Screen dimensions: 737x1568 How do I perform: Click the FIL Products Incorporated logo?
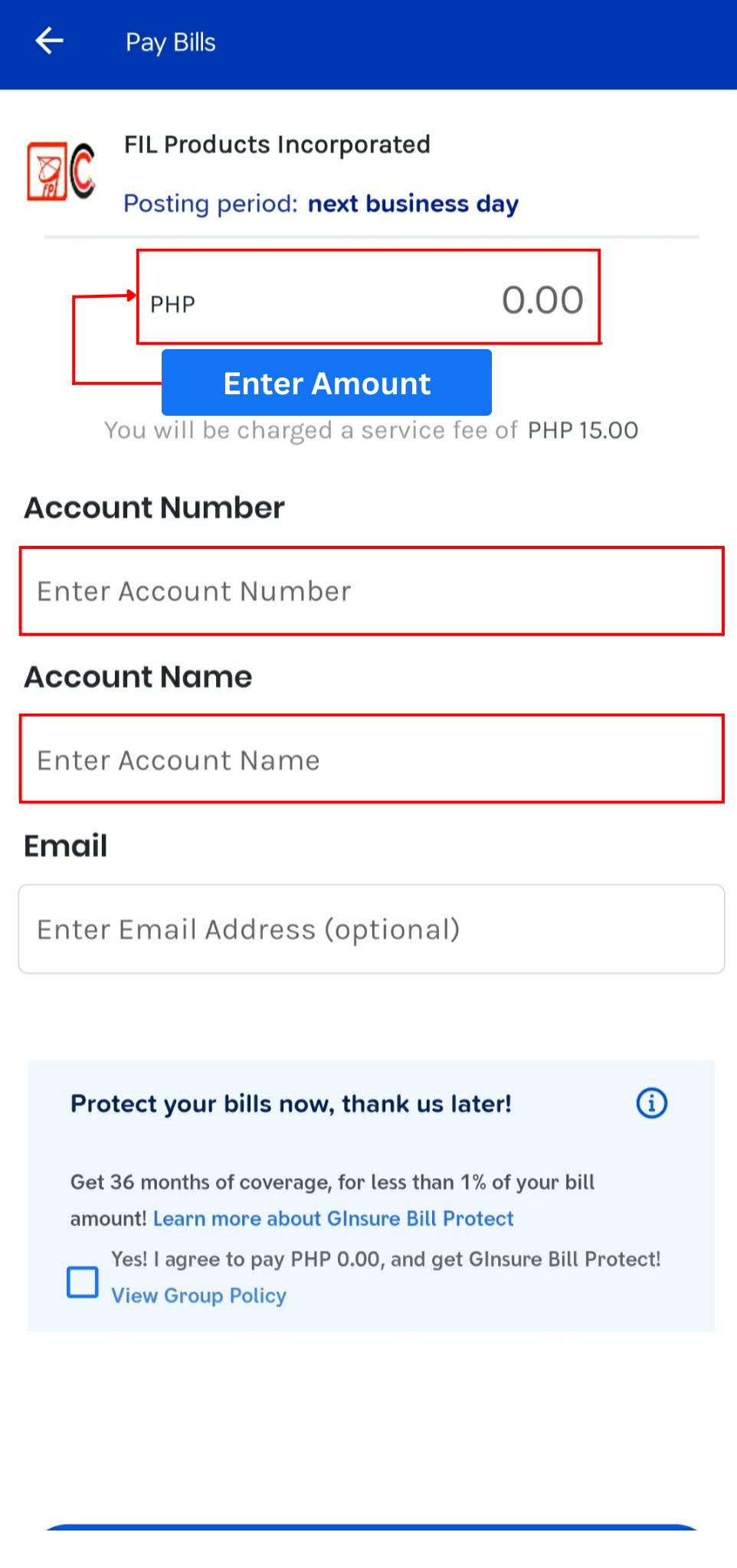point(61,171)
